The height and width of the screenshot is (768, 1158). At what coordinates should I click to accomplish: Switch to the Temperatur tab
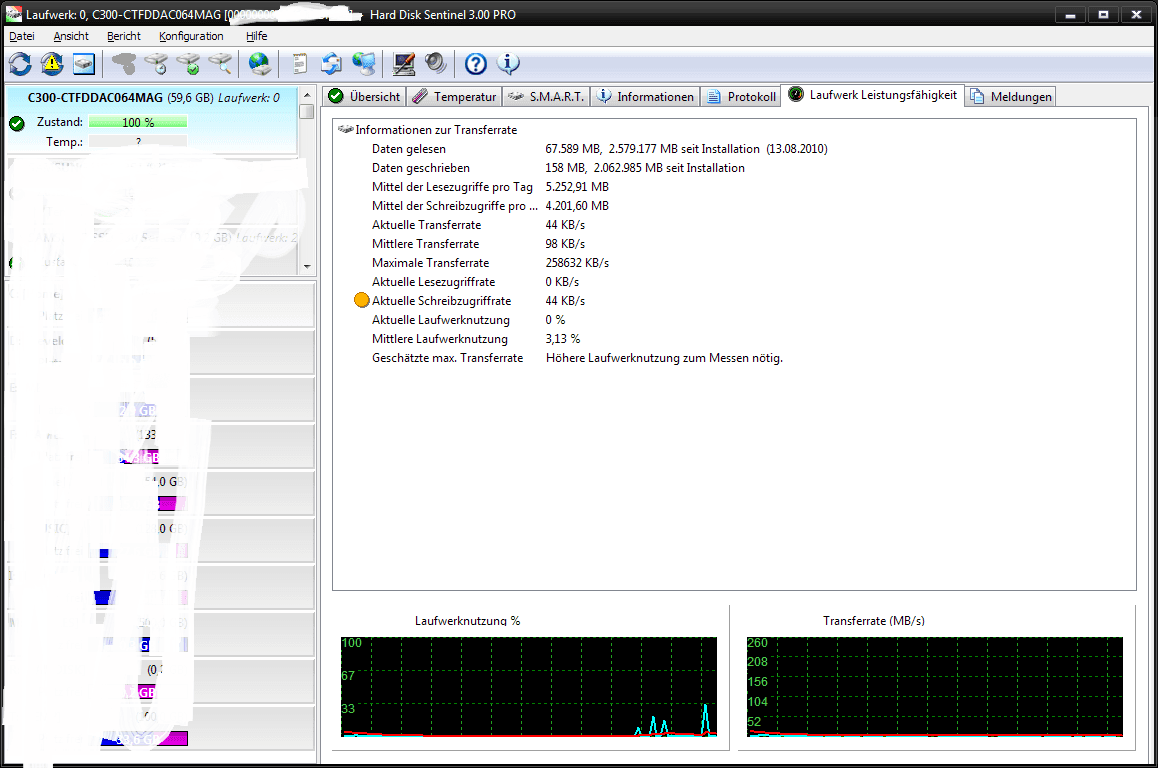click(x=454, y=97)
